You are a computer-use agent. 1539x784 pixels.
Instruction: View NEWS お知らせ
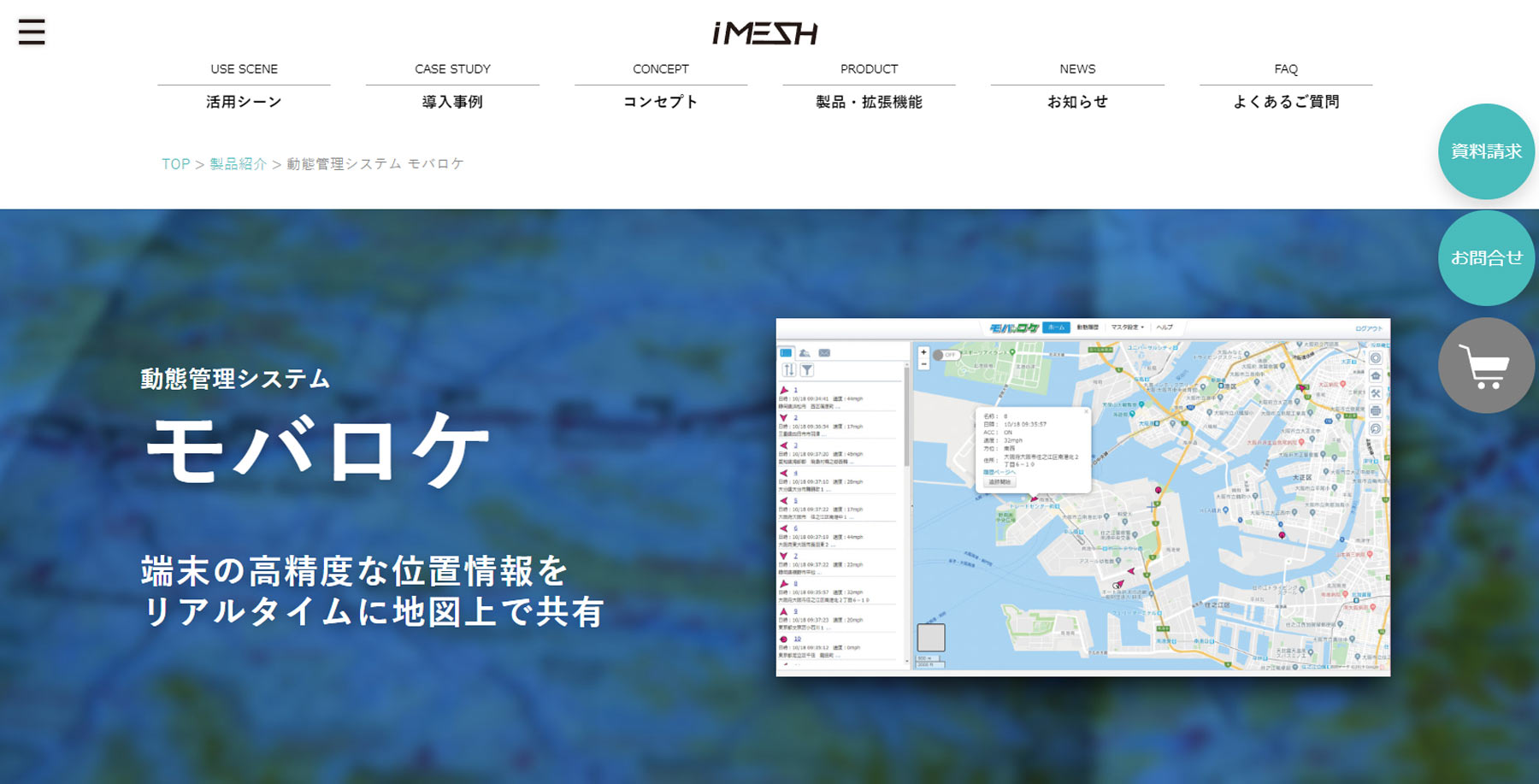point(1077,85)
